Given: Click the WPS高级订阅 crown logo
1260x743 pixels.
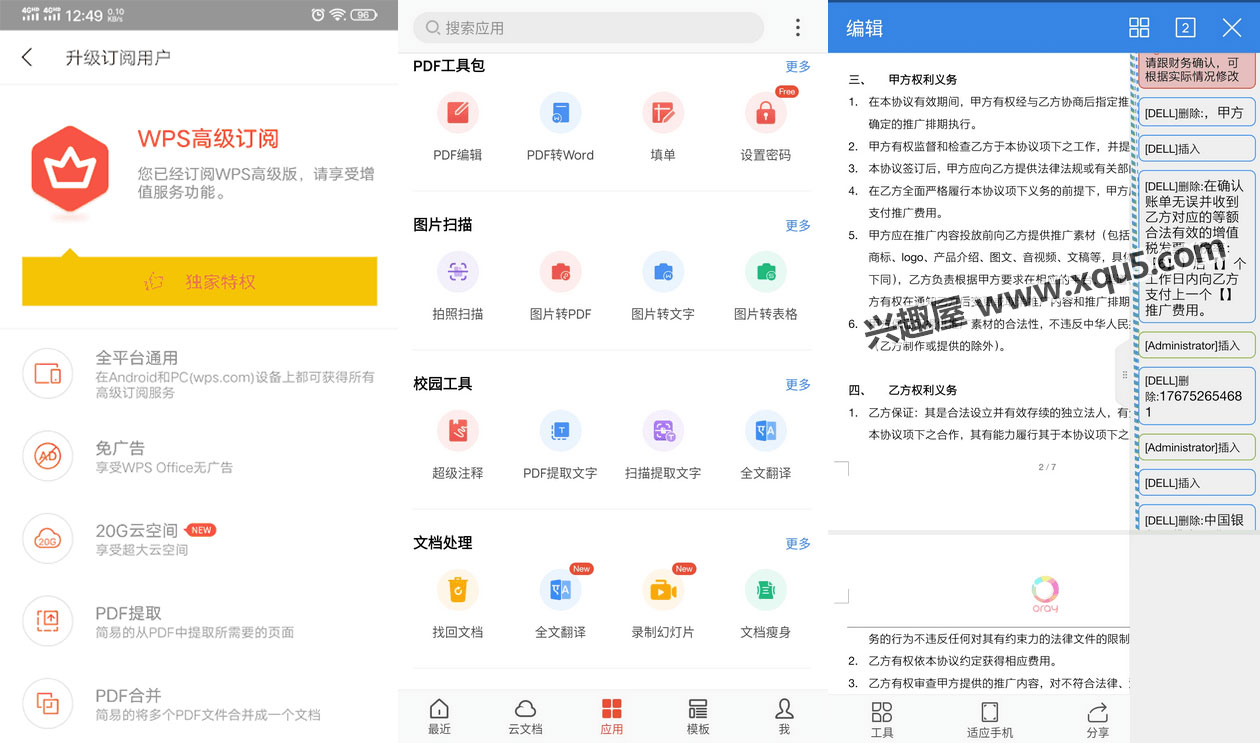Looking at the screenshot, I should pyautogui.click(x=70, y=168).
